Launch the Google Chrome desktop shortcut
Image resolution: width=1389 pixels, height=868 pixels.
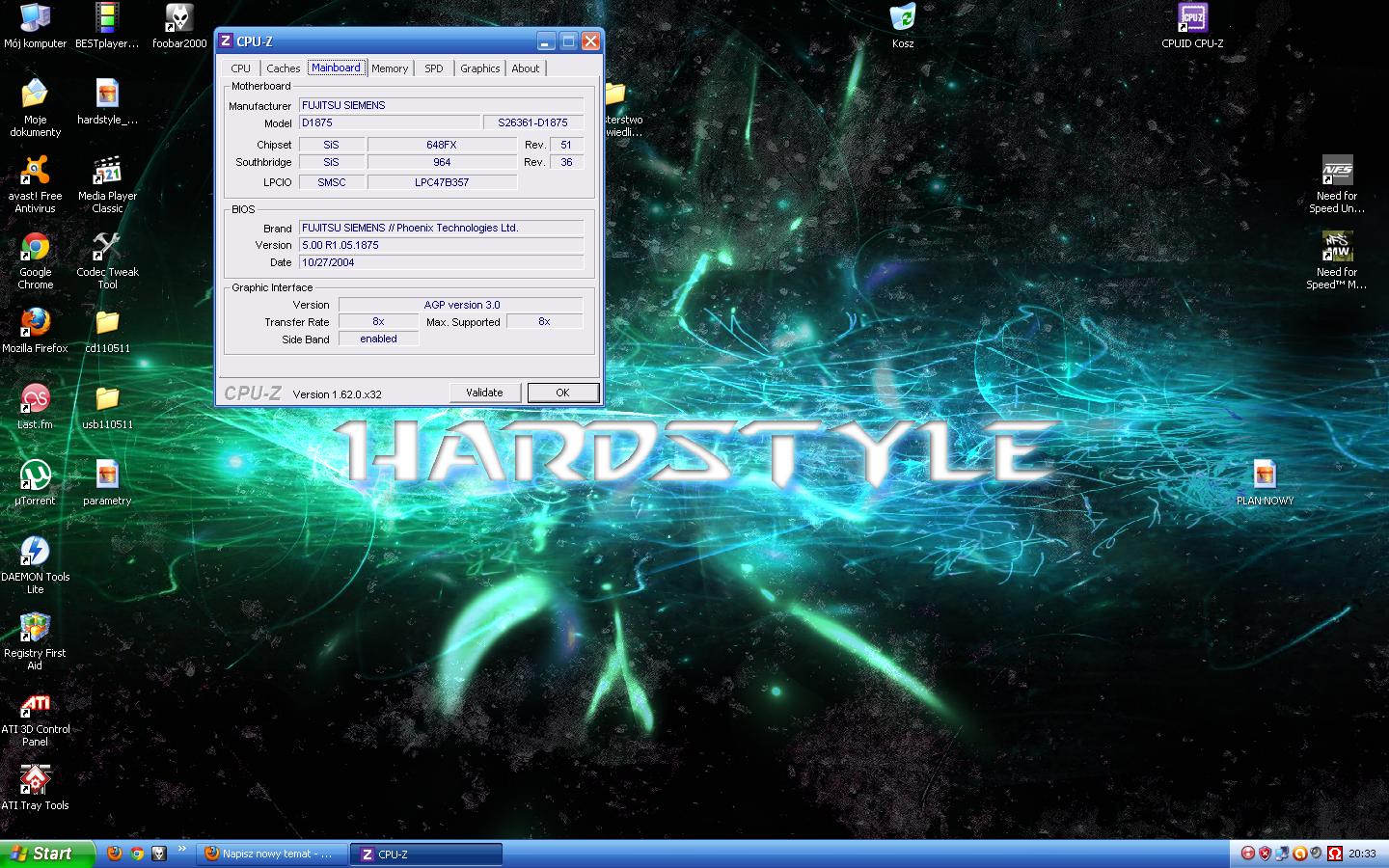[x=36, y=248]
